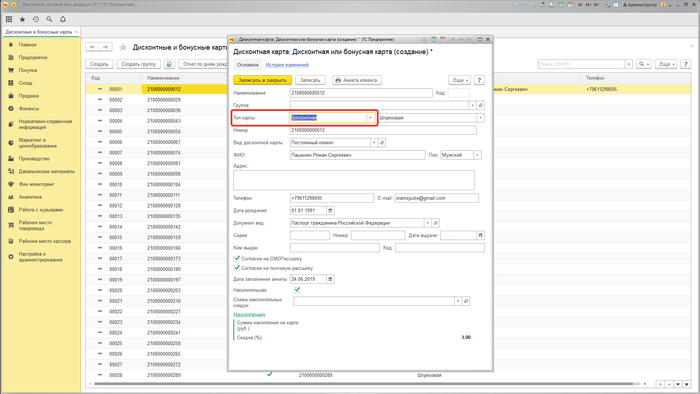Toggle Согласие на почтовую рассылку checkbox
700x394 pixels.
(x=237, y=268)
